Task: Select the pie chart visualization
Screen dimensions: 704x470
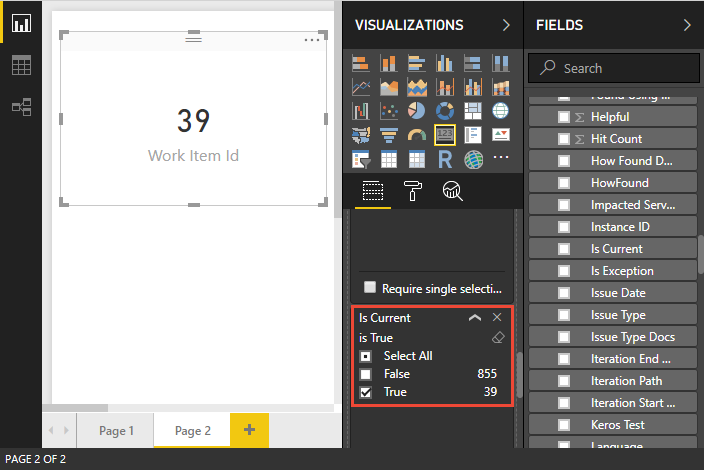Action: click(x=417, y=111)
